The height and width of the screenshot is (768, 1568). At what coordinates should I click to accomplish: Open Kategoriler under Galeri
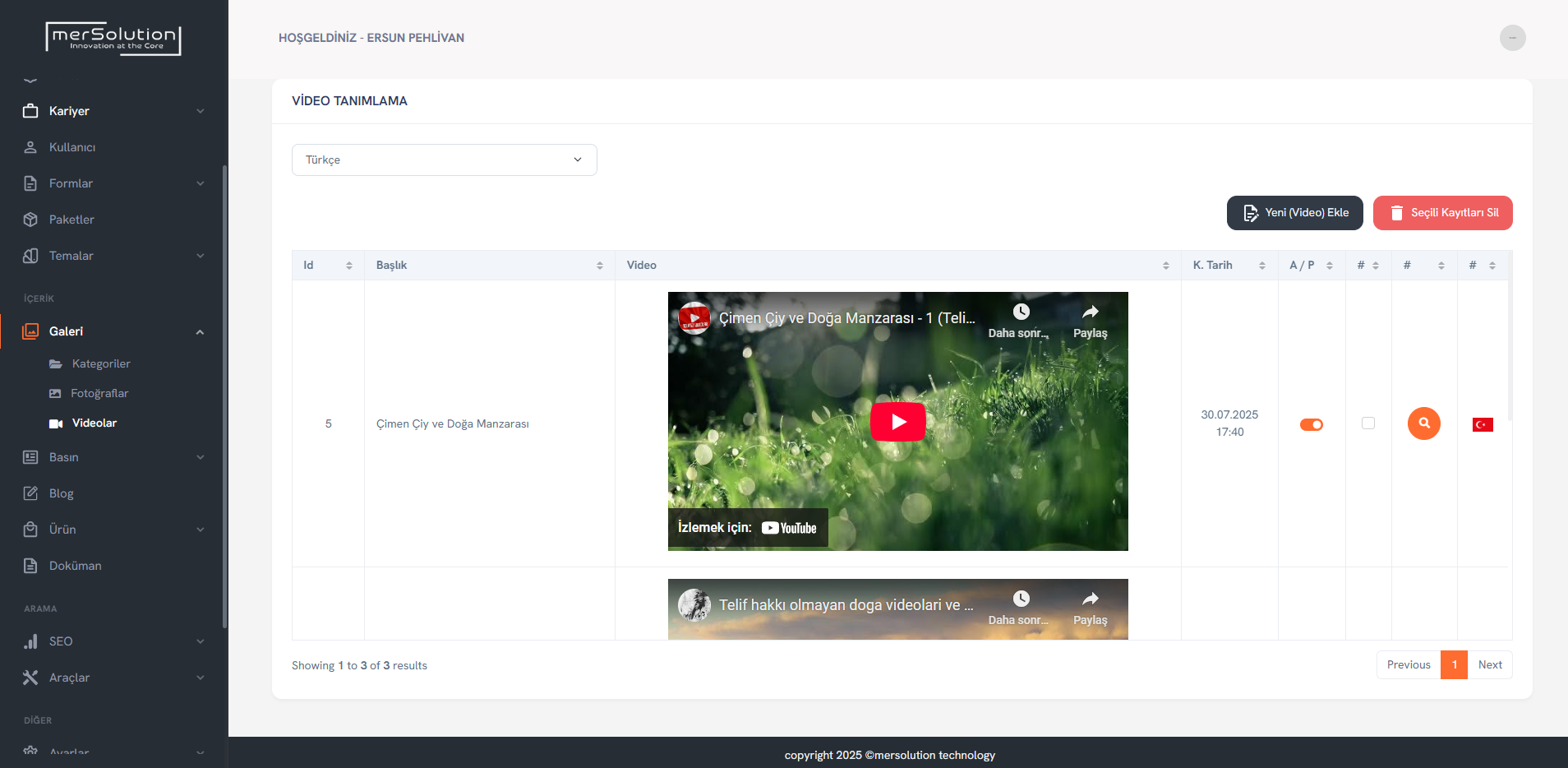click(x=101, y=363)
